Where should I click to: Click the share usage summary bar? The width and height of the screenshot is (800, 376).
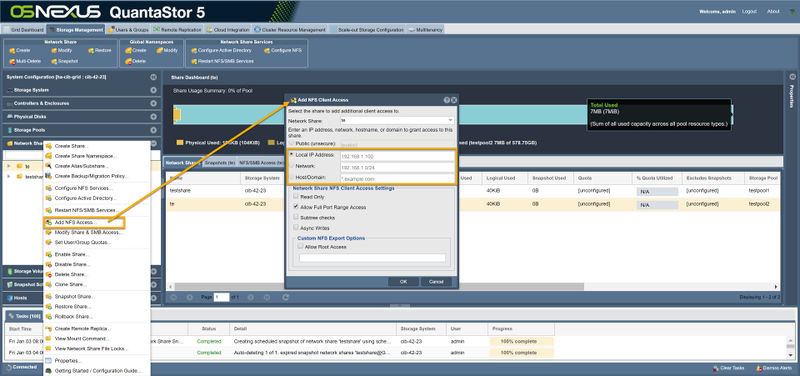453,115
